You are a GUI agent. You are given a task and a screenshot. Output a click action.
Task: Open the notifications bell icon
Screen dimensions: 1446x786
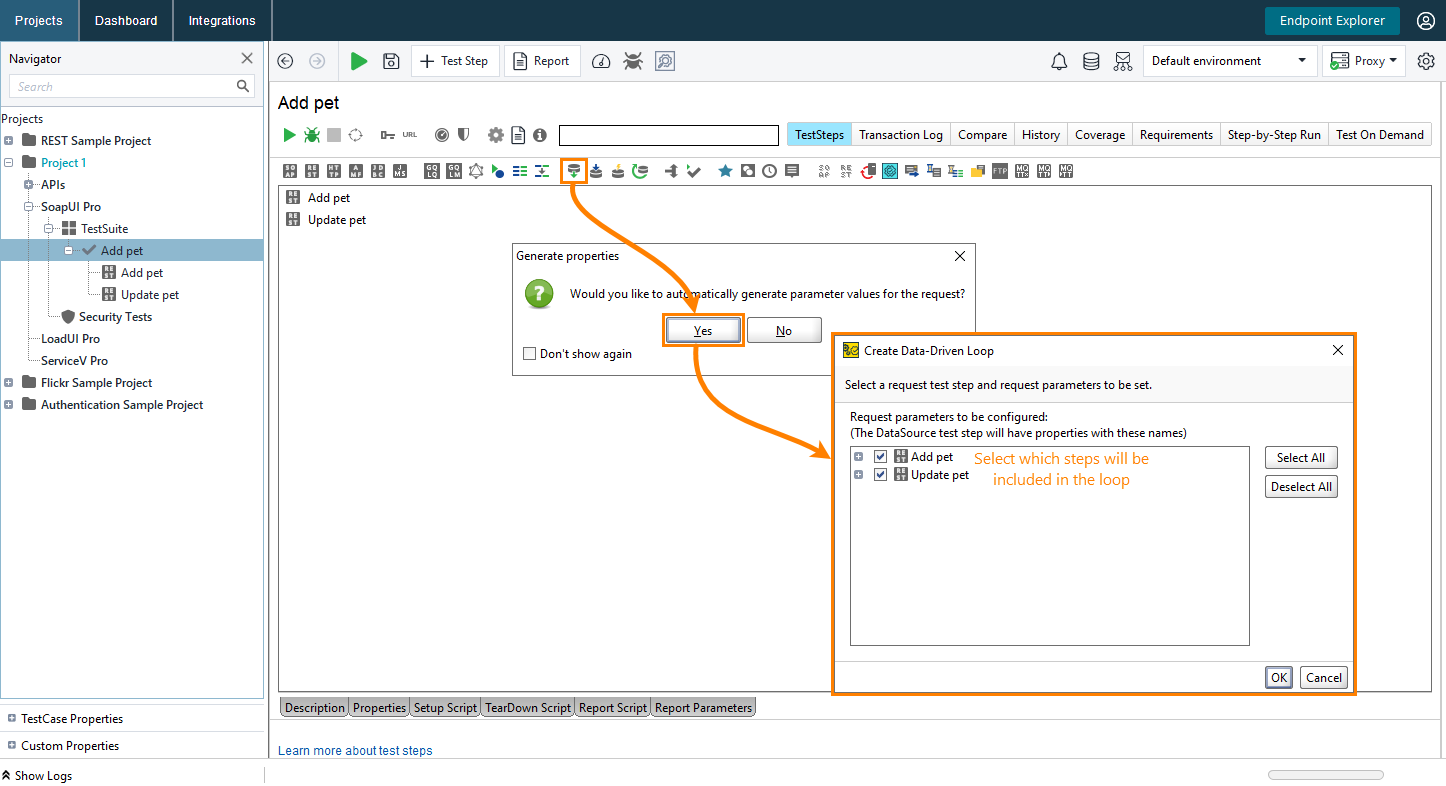pos(1059,61)
